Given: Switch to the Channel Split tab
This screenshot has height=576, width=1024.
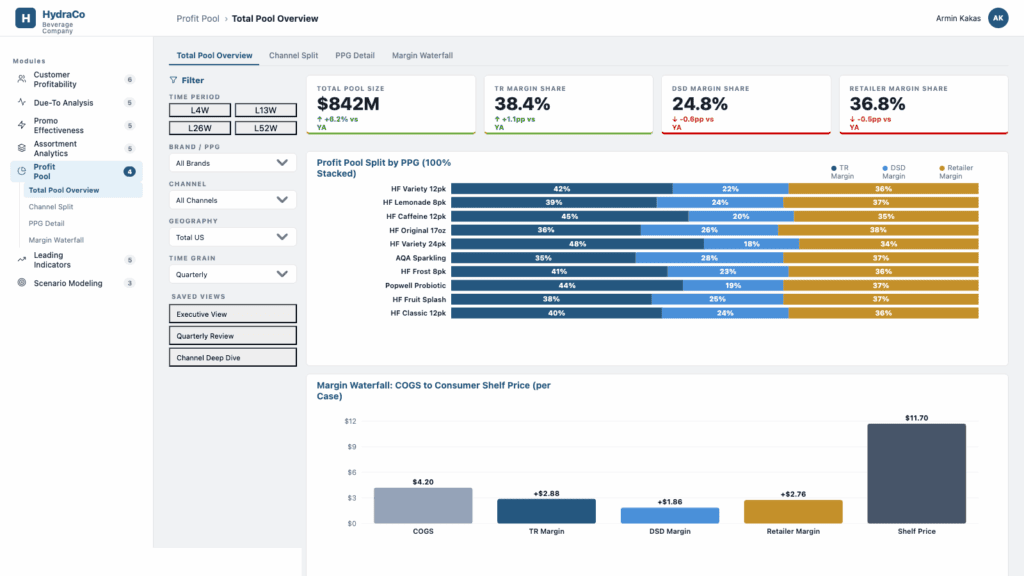Looking at the screenshot, I should tap(293, 56).
